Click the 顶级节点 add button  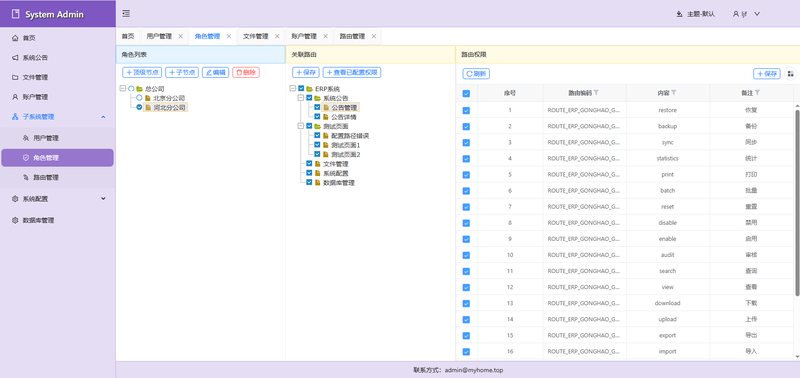pos(142,73)
